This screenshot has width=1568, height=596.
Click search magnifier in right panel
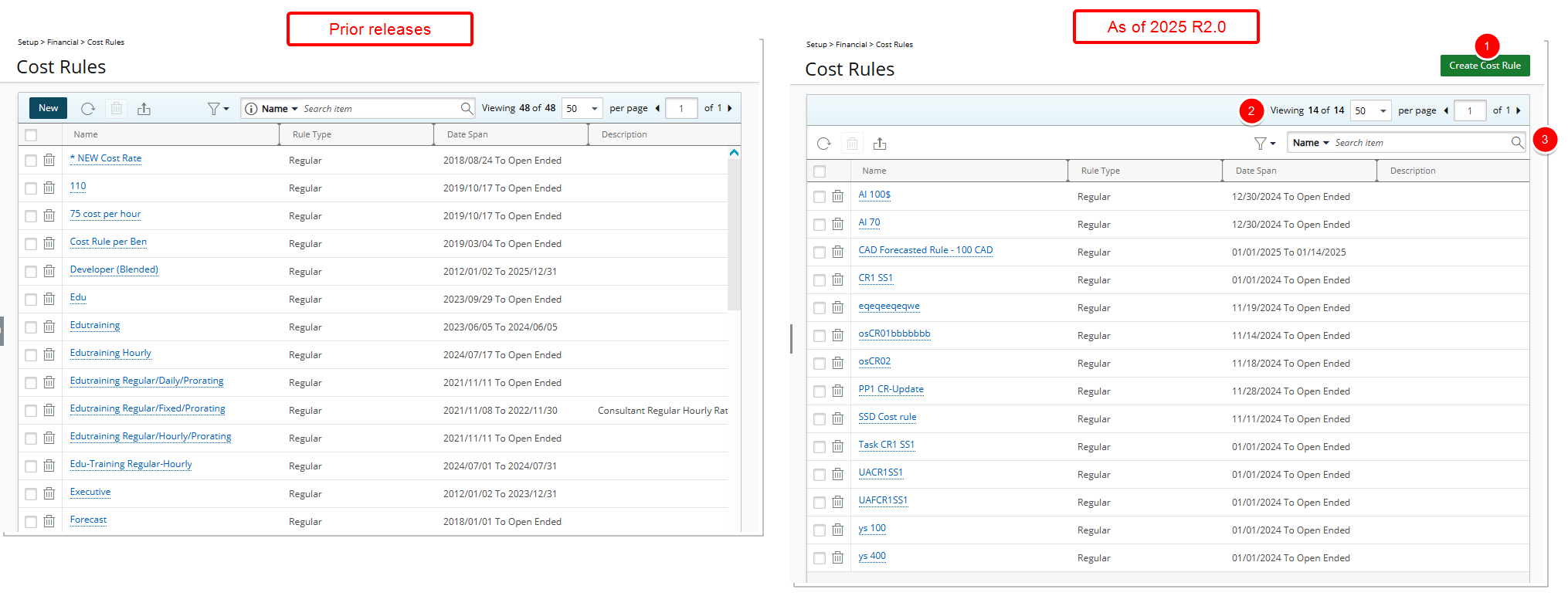pos(1517,142)
